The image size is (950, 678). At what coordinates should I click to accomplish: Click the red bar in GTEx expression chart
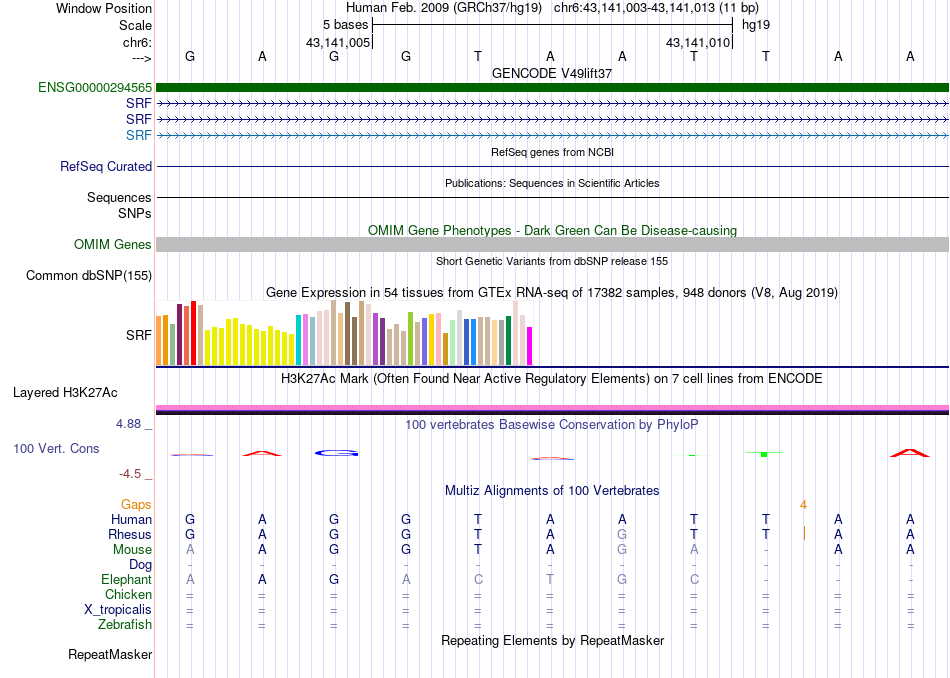coord(193,333)
